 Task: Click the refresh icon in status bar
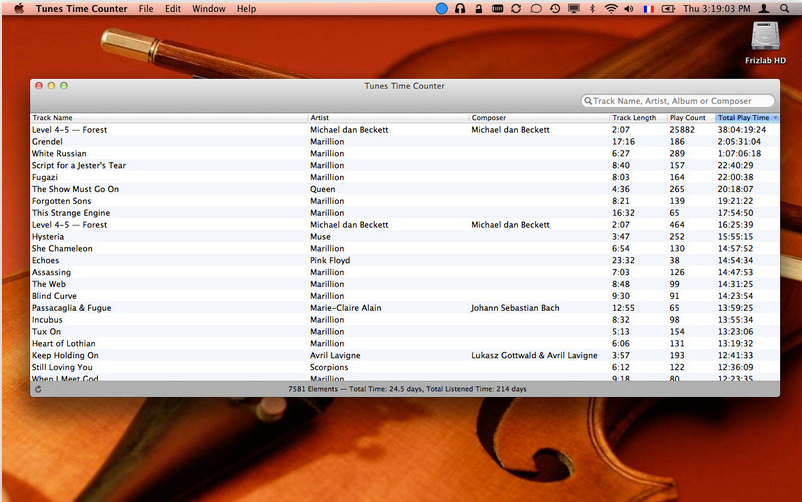38,389
